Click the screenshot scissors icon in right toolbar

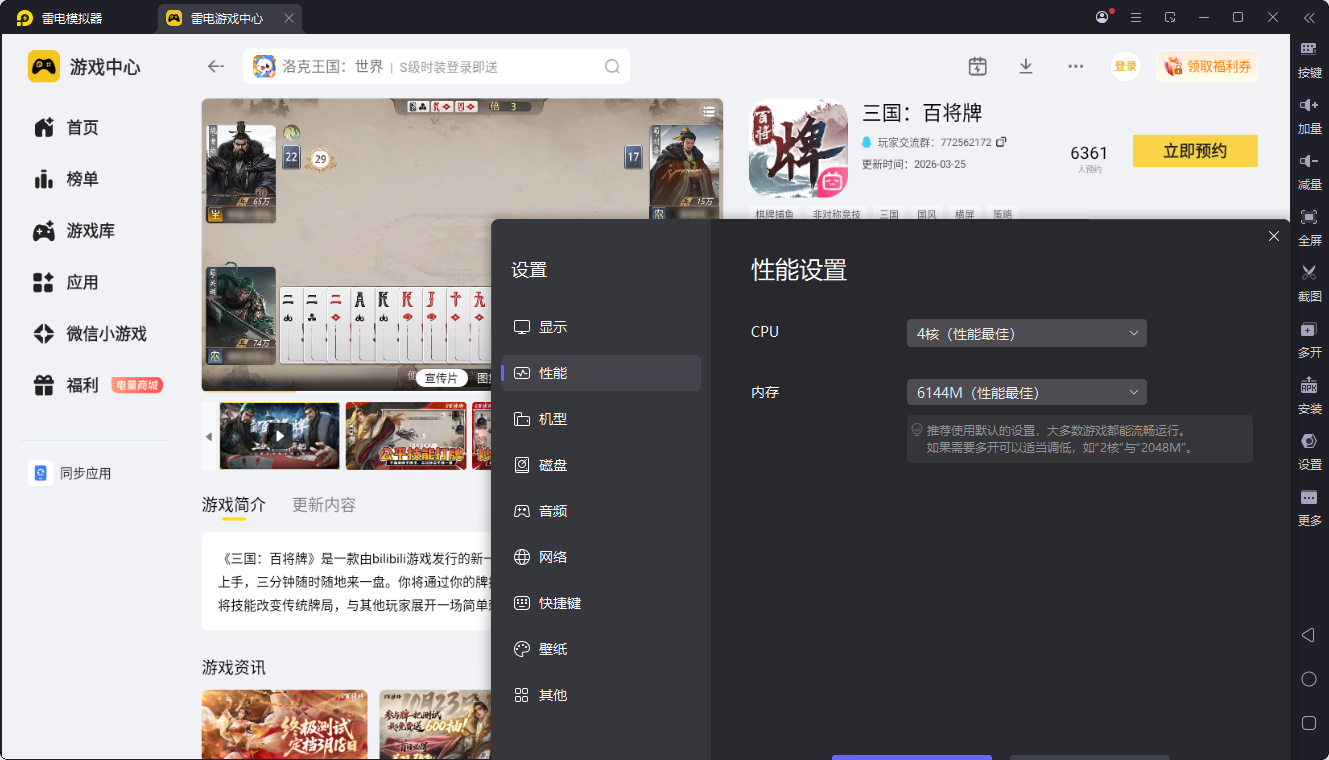(1308, 273)
